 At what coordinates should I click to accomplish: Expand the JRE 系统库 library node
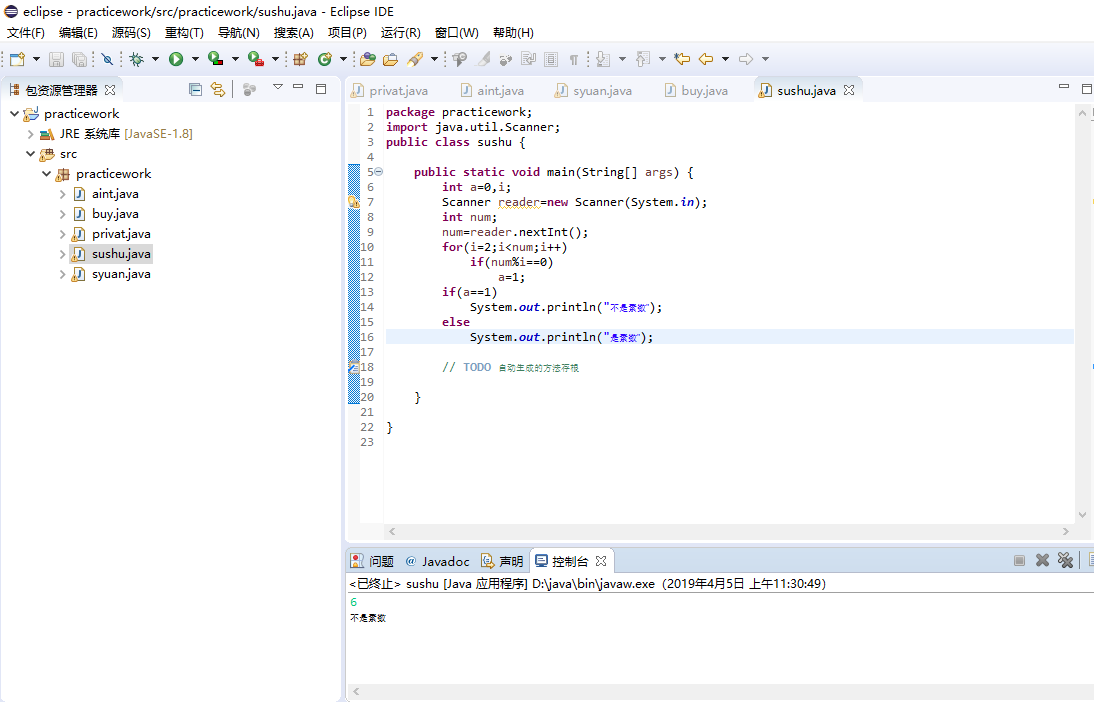tap(30, 134)
